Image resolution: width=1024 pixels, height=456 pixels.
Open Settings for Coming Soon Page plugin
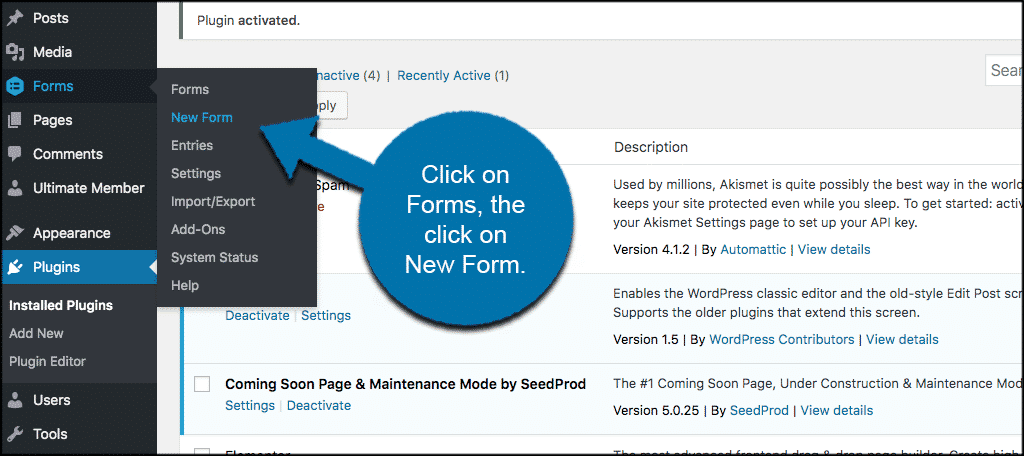point(250,406)
